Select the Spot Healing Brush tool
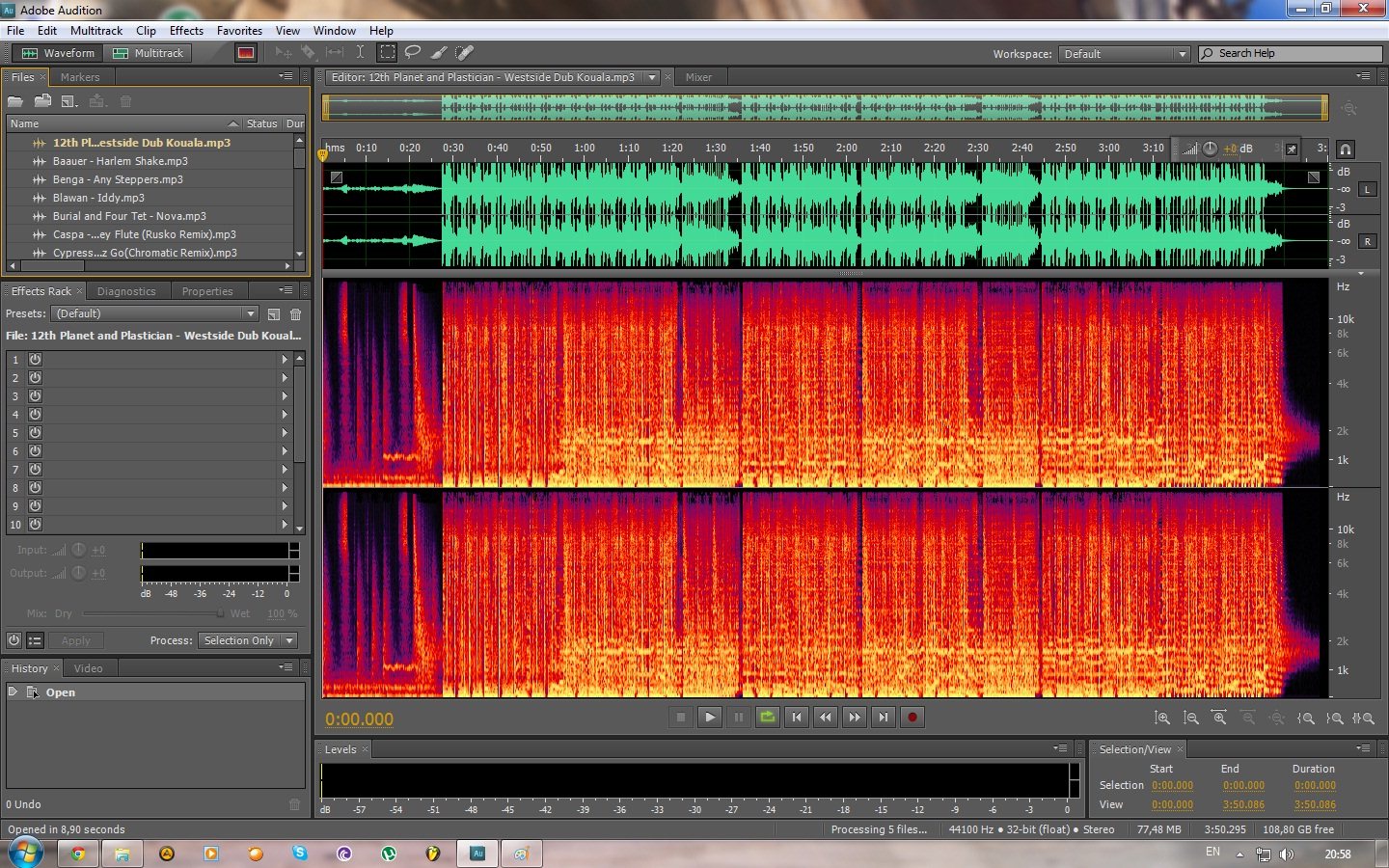 coord(464,53)
